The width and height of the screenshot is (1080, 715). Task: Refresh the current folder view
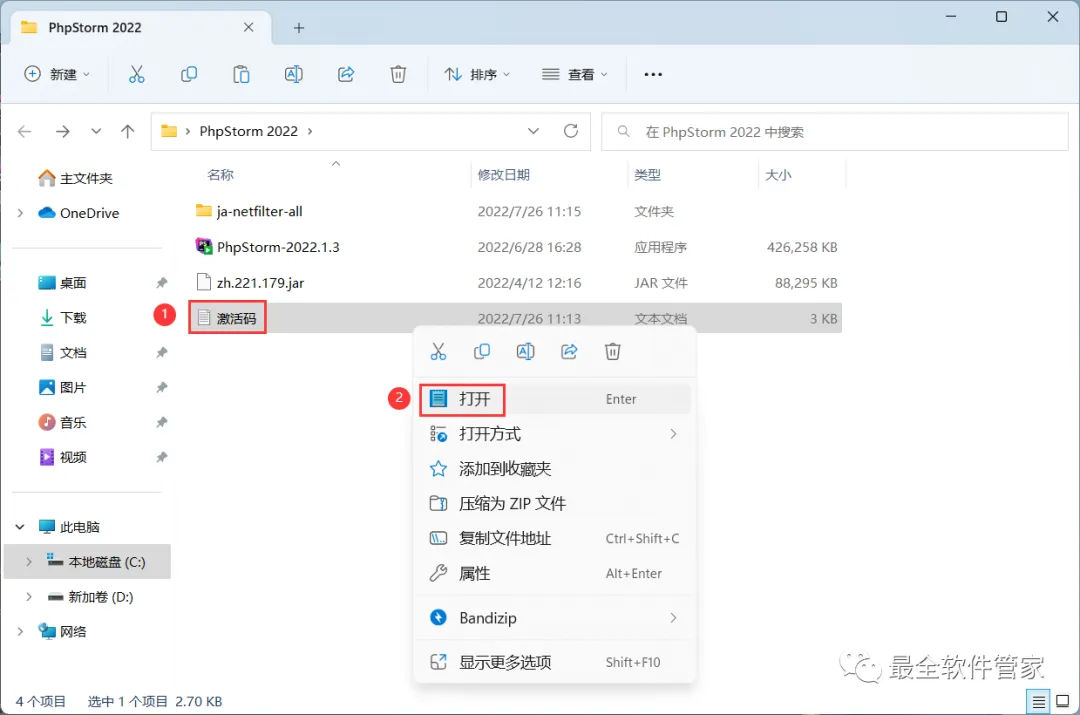coord(571,131)
